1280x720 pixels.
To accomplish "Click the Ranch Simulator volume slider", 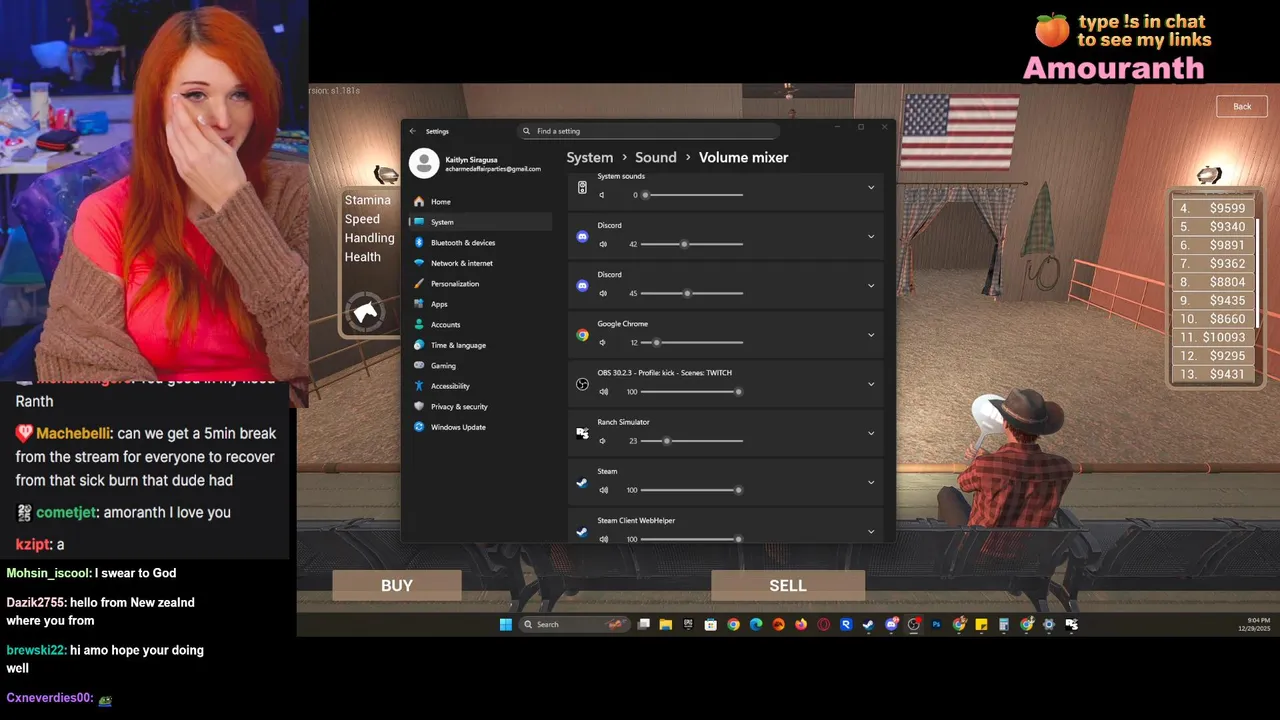I will (692, 441).
